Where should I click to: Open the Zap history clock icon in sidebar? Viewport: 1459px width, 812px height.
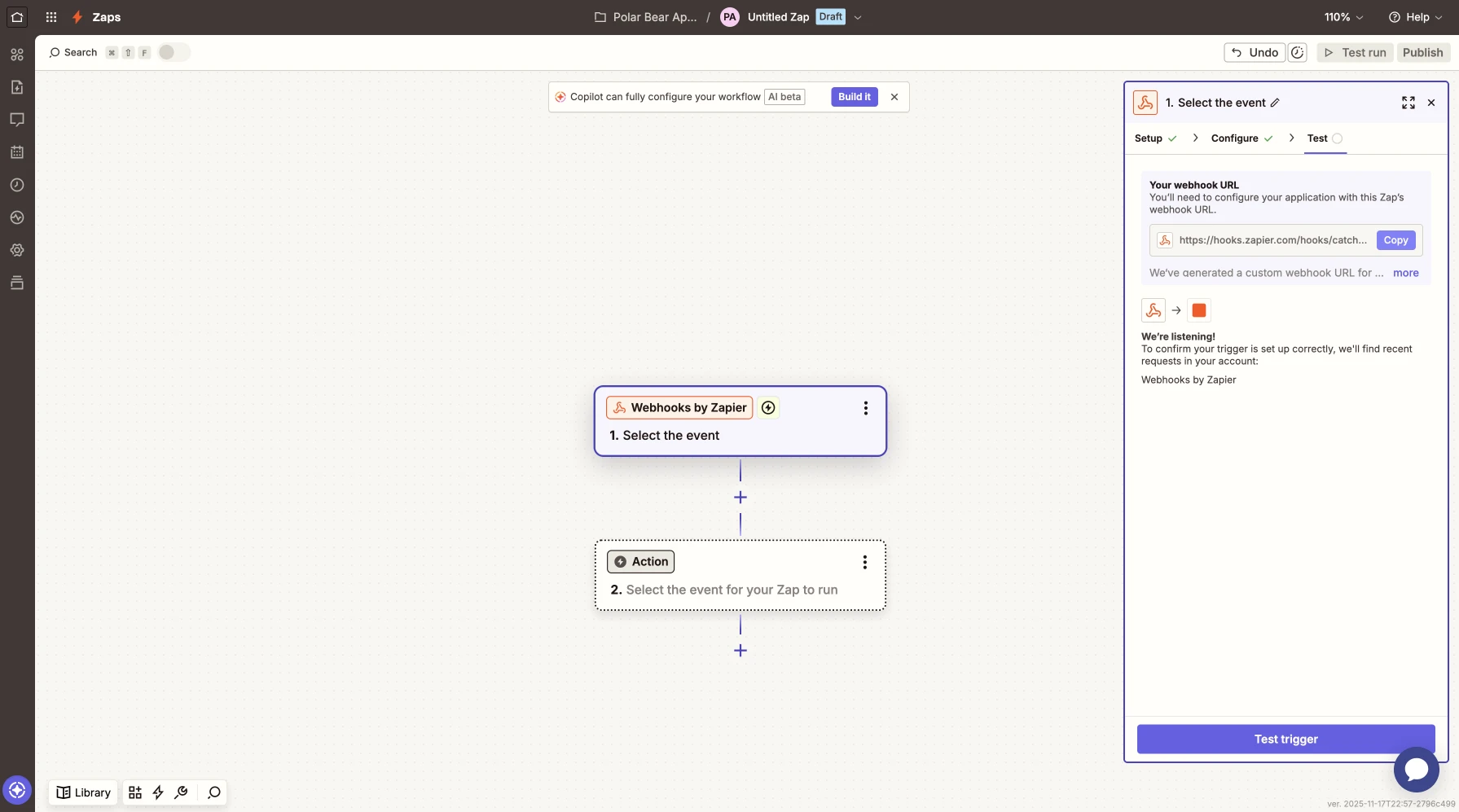(x=17, y=185)
